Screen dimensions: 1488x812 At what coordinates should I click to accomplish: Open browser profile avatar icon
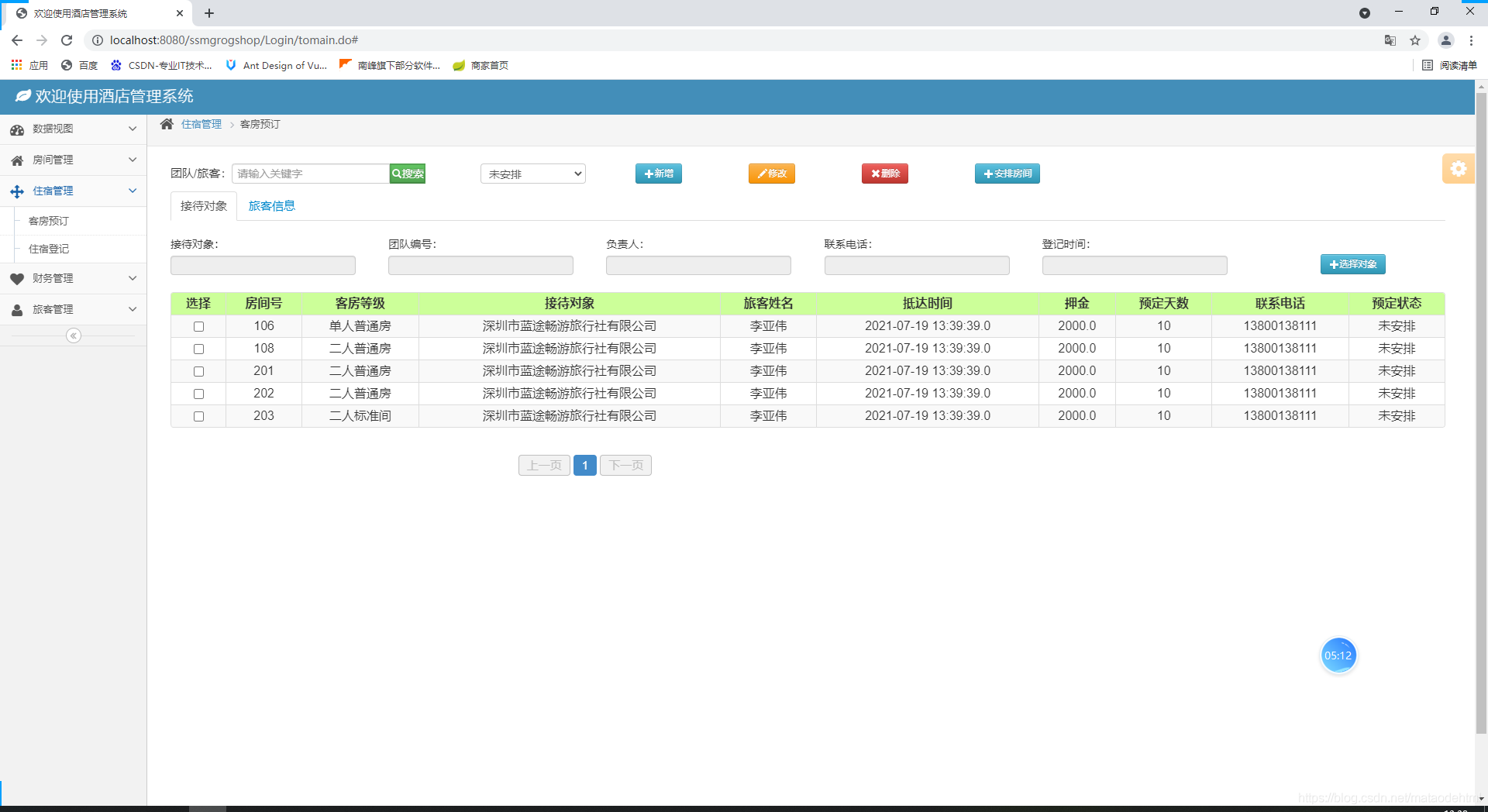click(1445, 40)
